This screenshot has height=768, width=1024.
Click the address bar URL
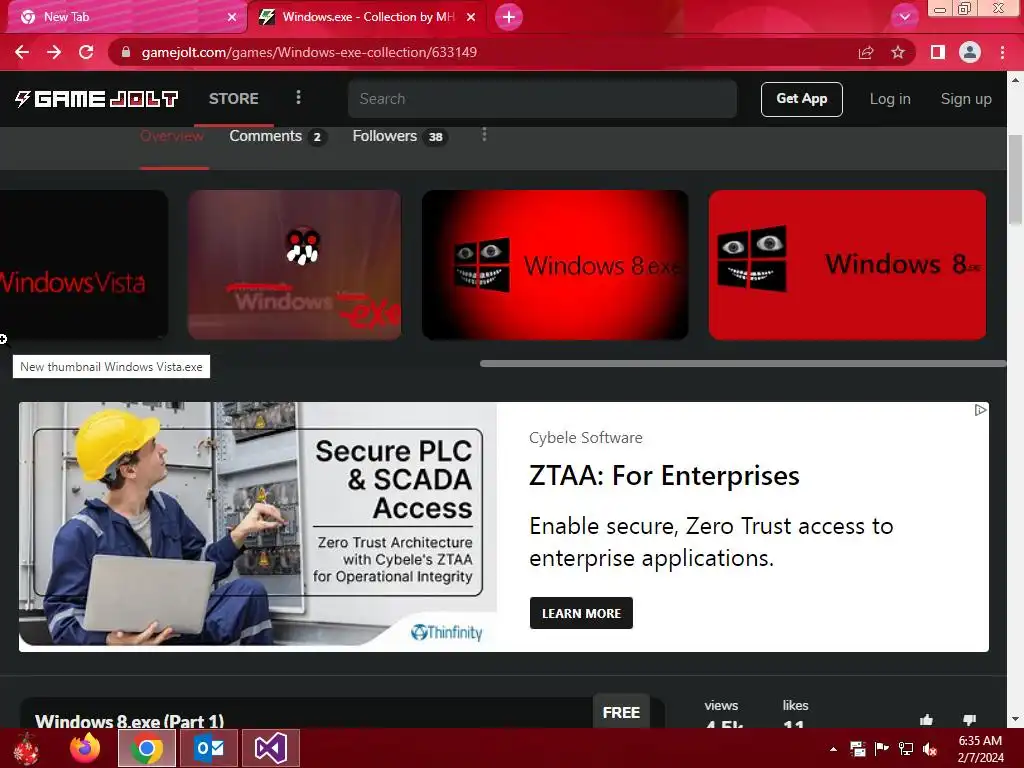309,52
